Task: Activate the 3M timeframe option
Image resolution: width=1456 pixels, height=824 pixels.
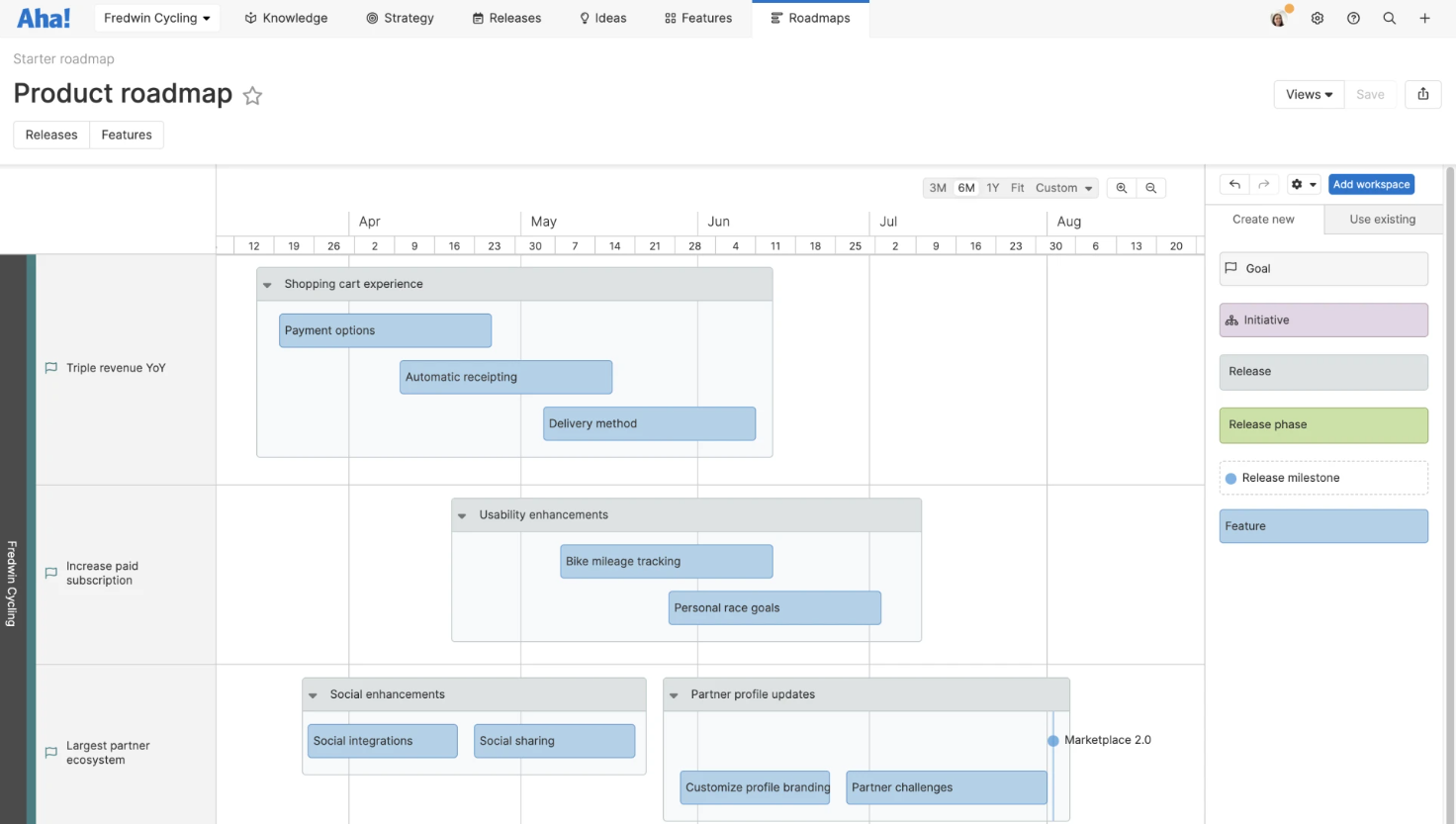Action: point(938,187)
